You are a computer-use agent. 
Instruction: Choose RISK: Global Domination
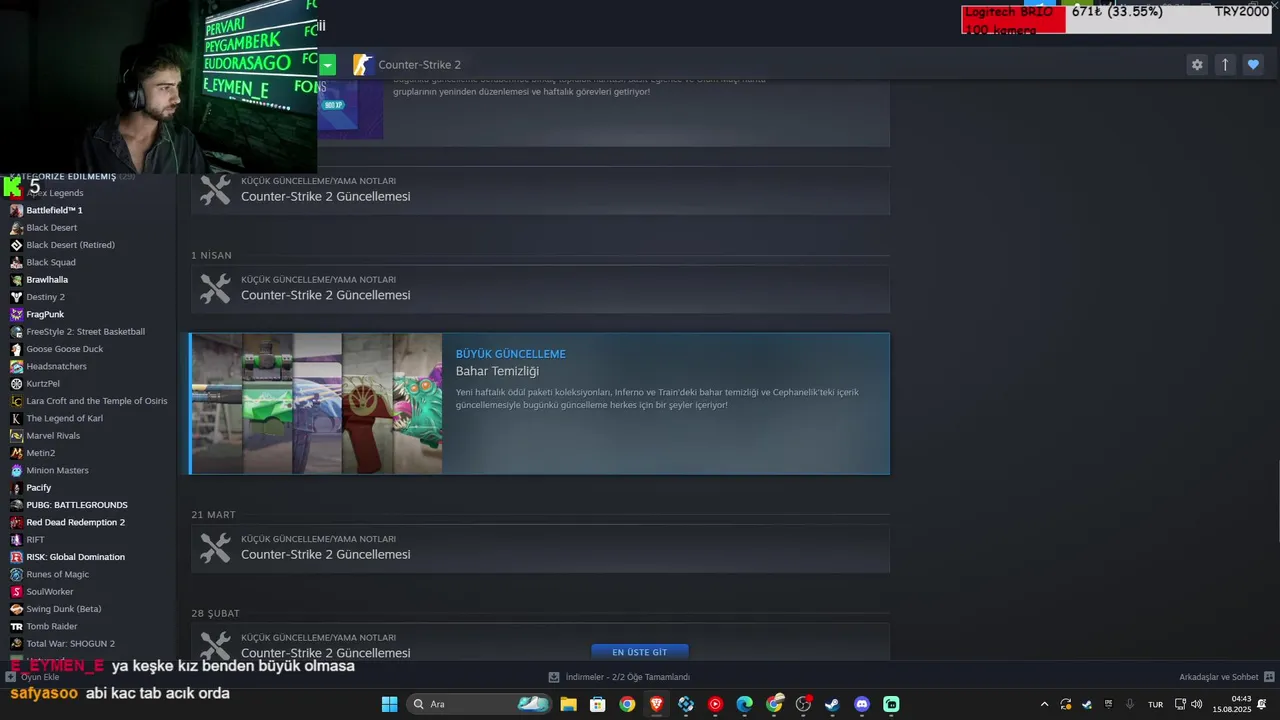[x=75, y=557]
